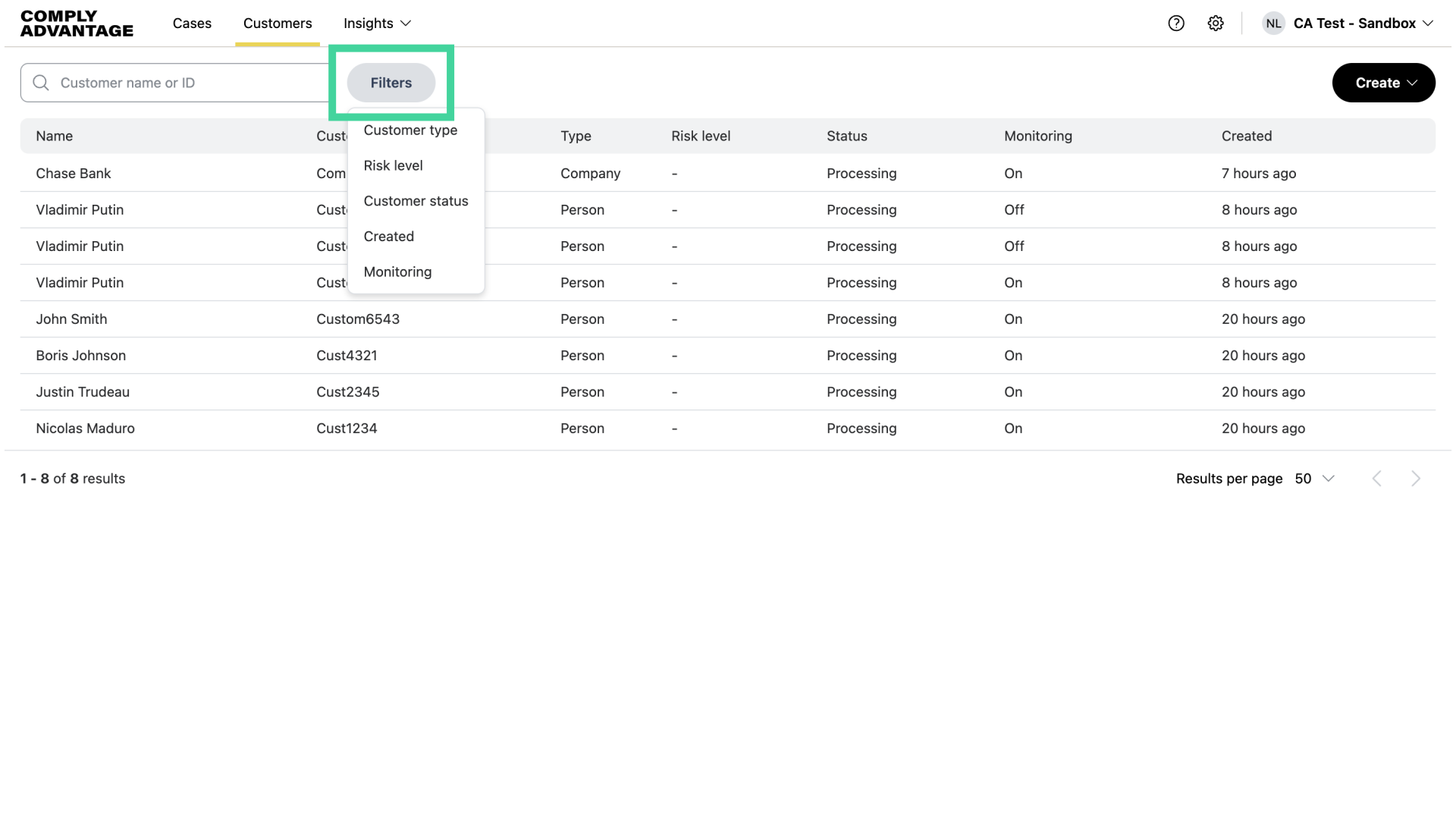Image resolution: width=1456 pixels, height=819 pixels.
Task: Click the ComplyAdvantage logo
Action: tap(77, 24)
